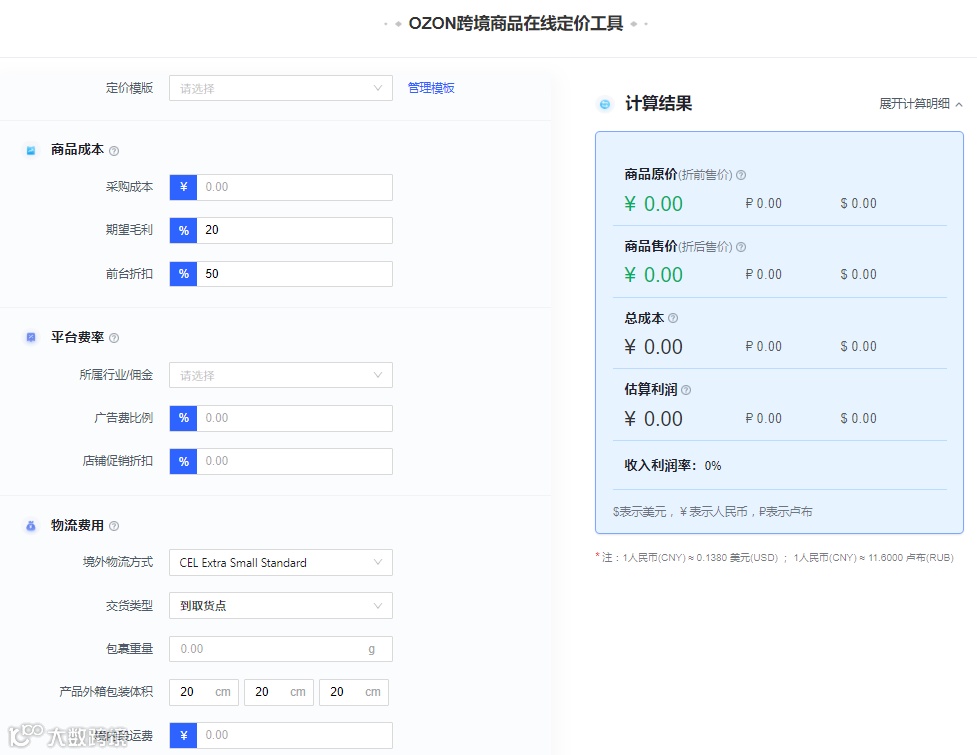Click the help icon next to 估算利润
Viewport: 977px width, 755px height.
coord(686,390)
